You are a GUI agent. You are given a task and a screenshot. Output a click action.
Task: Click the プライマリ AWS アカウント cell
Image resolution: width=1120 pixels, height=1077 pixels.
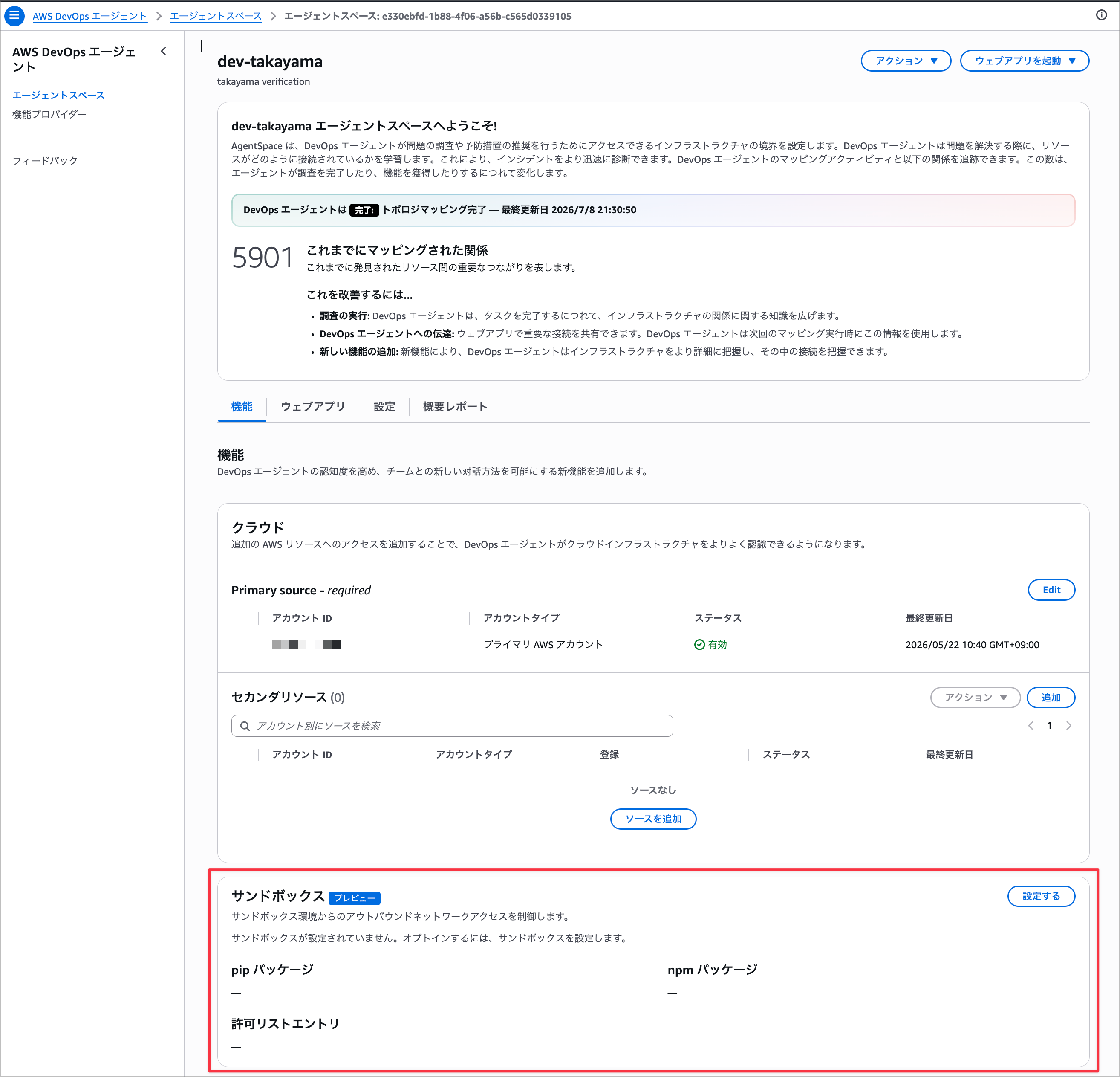click(543, 645)
